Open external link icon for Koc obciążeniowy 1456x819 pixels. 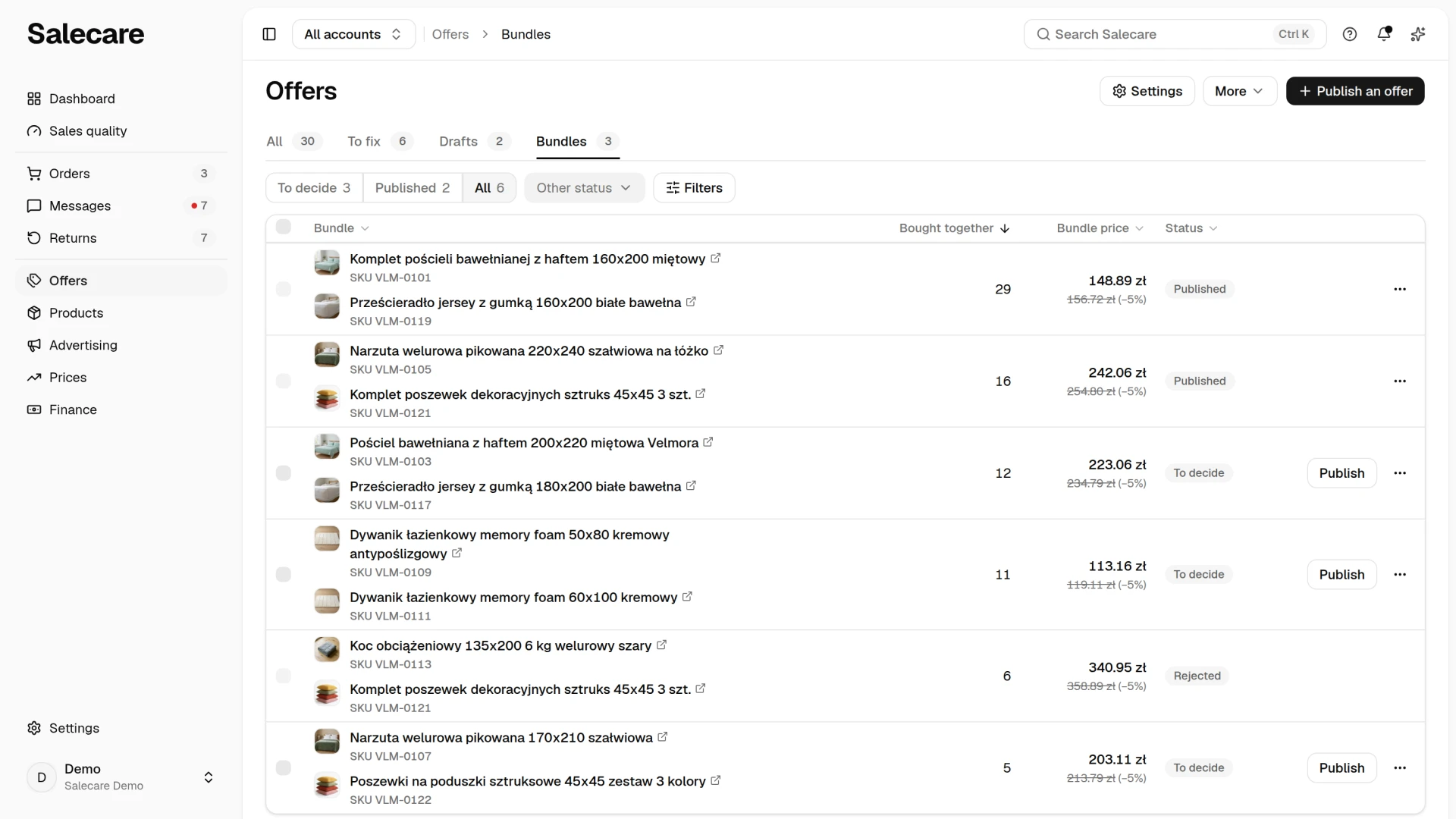pos(661,645)
